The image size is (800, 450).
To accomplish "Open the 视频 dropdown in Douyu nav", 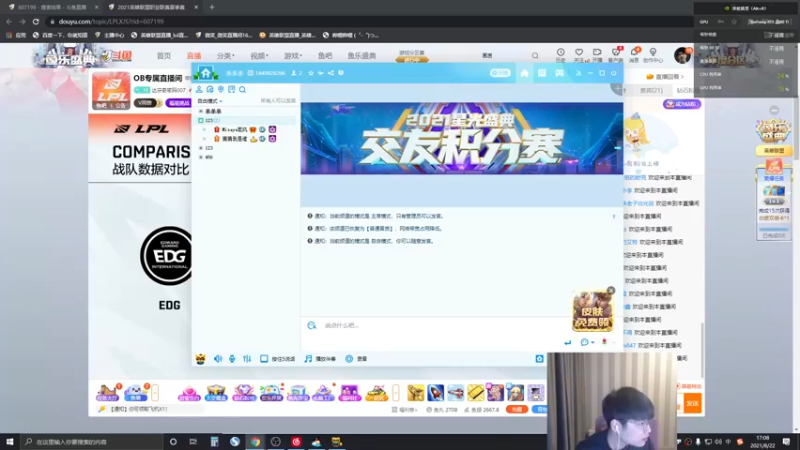I will 259,56.
